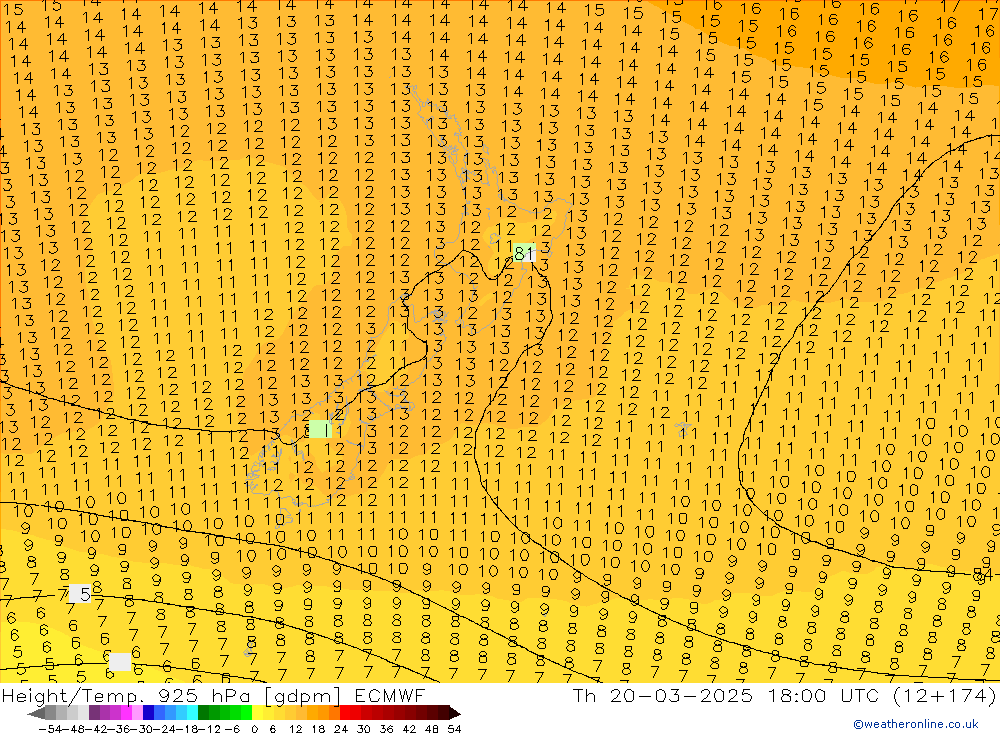Pick the dark blue swatch above -30
This screenshot has height=733, width=1000.
pos(148,713)
